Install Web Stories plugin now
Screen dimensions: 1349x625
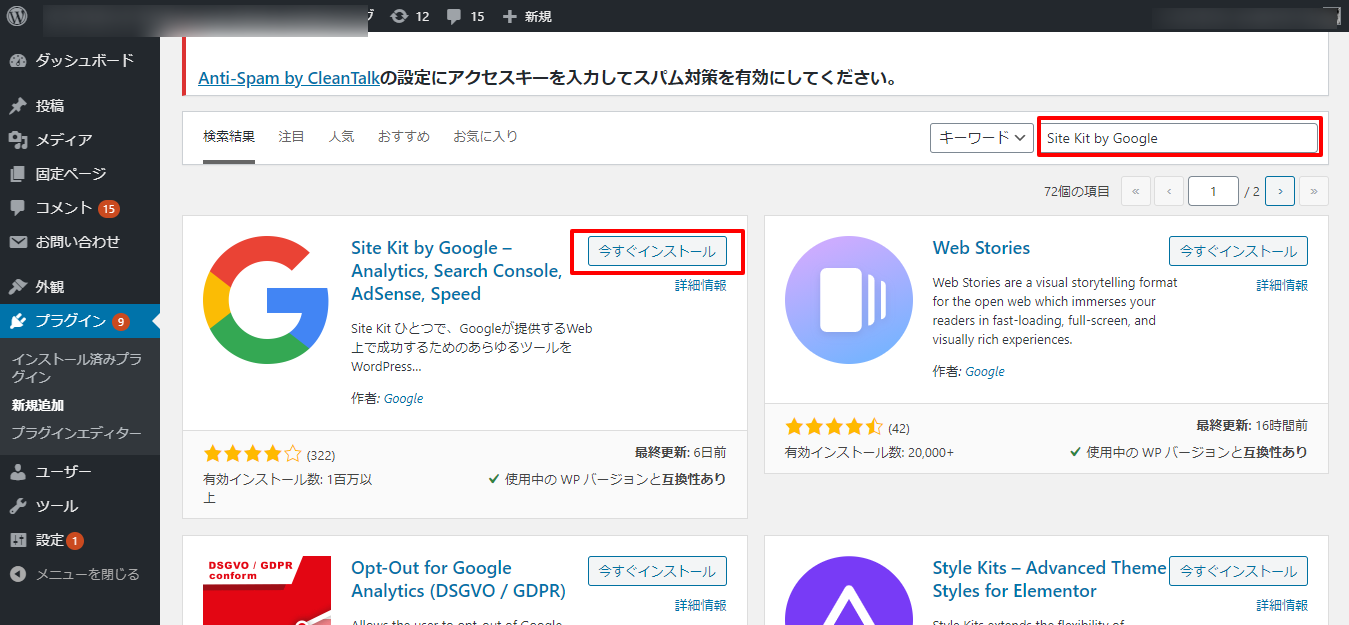1238,251
